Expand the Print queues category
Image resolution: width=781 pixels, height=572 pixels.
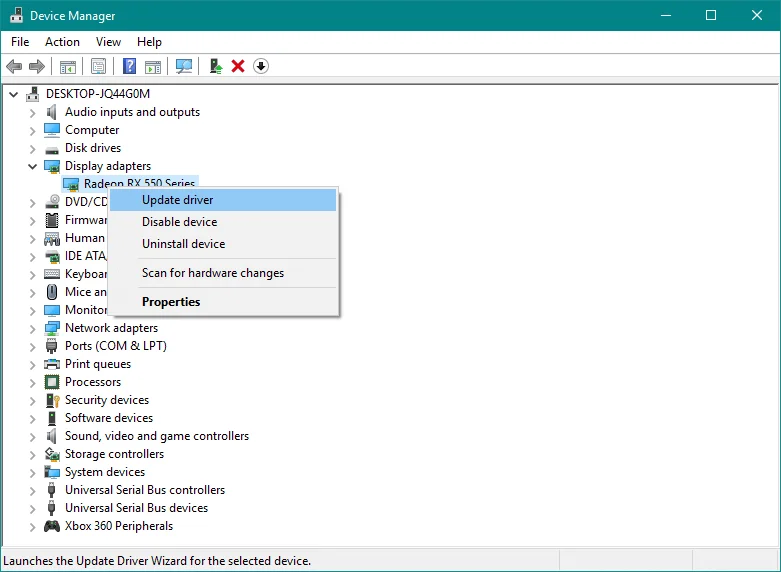pos(32,365)
